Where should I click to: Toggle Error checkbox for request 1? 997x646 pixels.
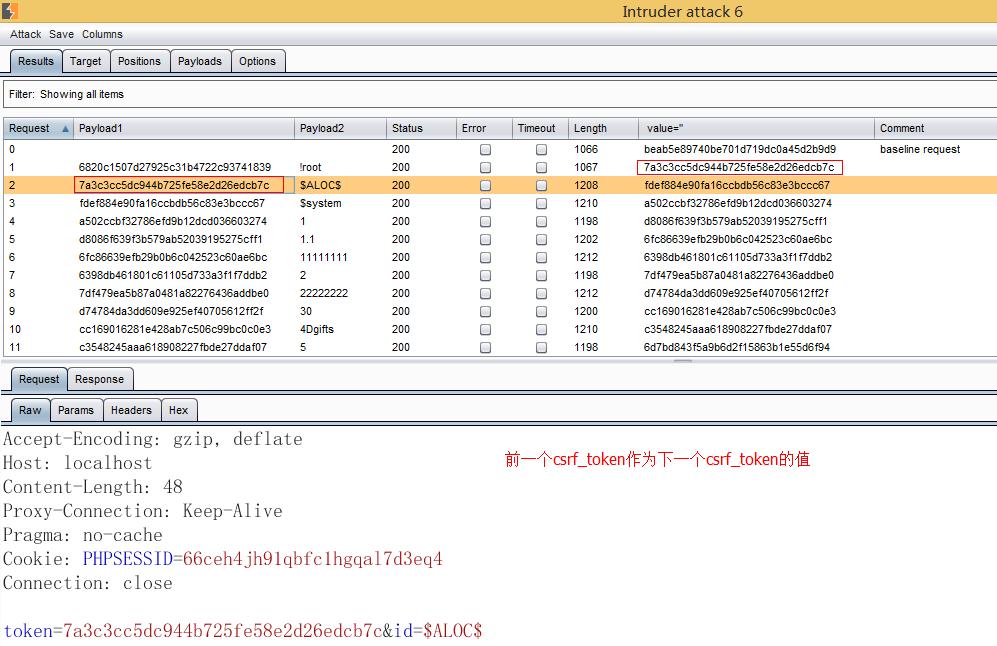(x=485, y=168)
